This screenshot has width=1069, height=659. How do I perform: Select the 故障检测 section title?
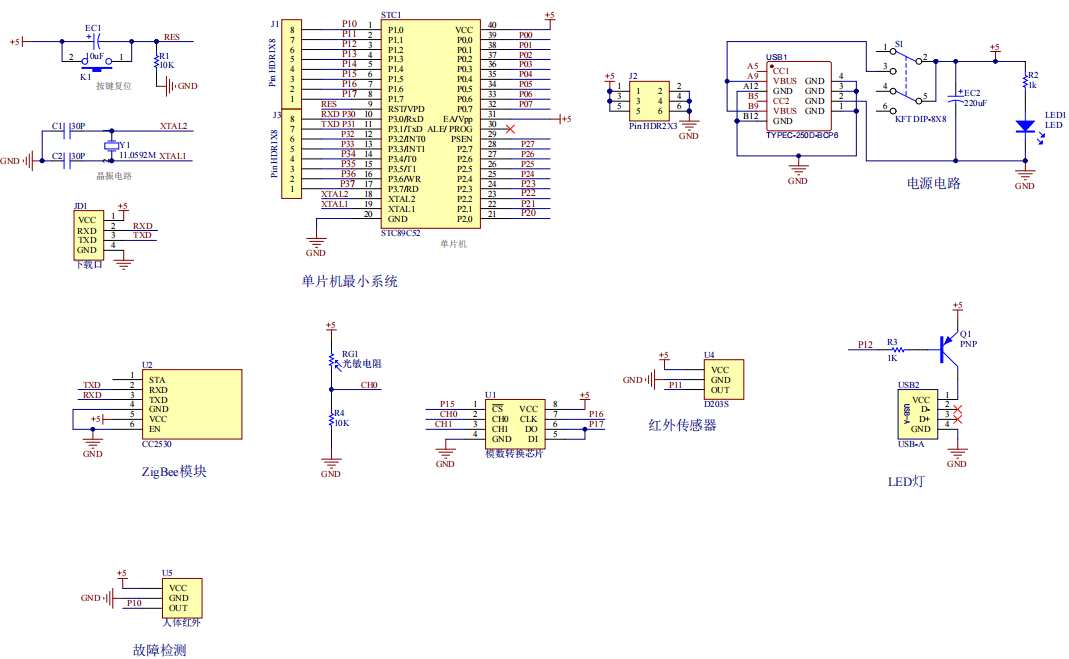pos(160,650)
